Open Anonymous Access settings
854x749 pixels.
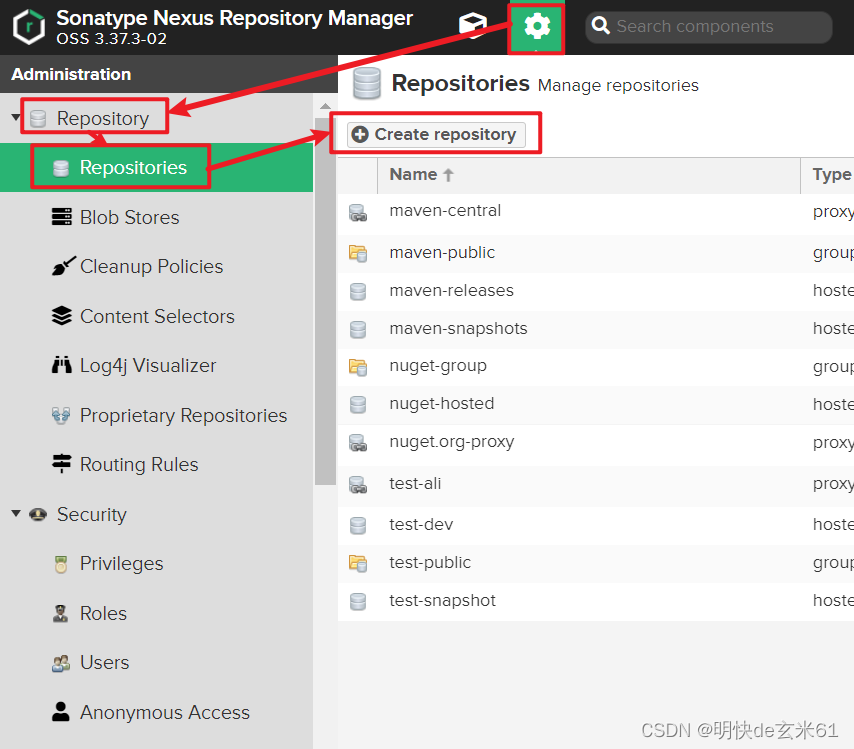[x=164, y=713]
